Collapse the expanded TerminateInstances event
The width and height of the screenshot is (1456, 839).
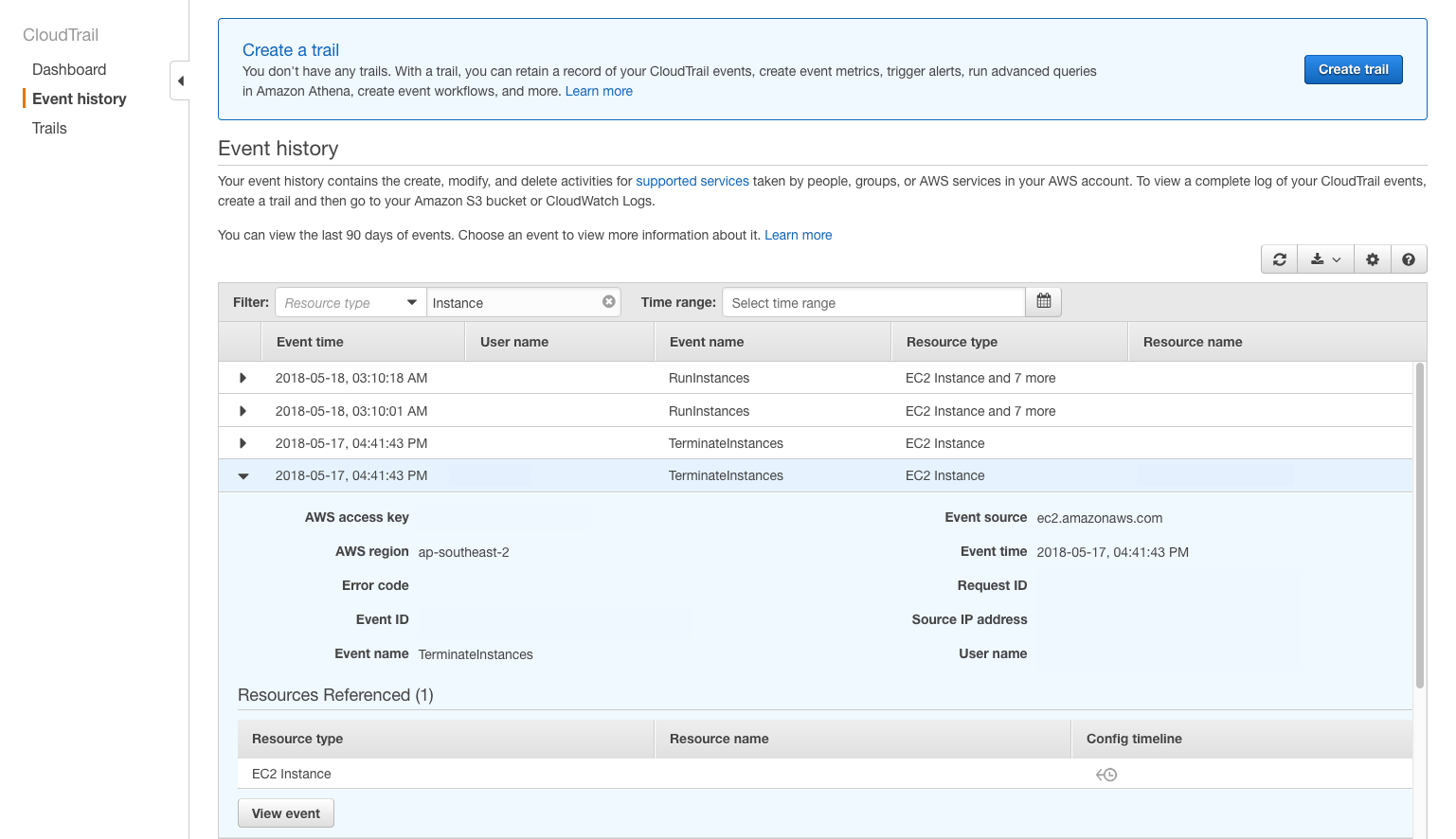(x=243, y=476)
